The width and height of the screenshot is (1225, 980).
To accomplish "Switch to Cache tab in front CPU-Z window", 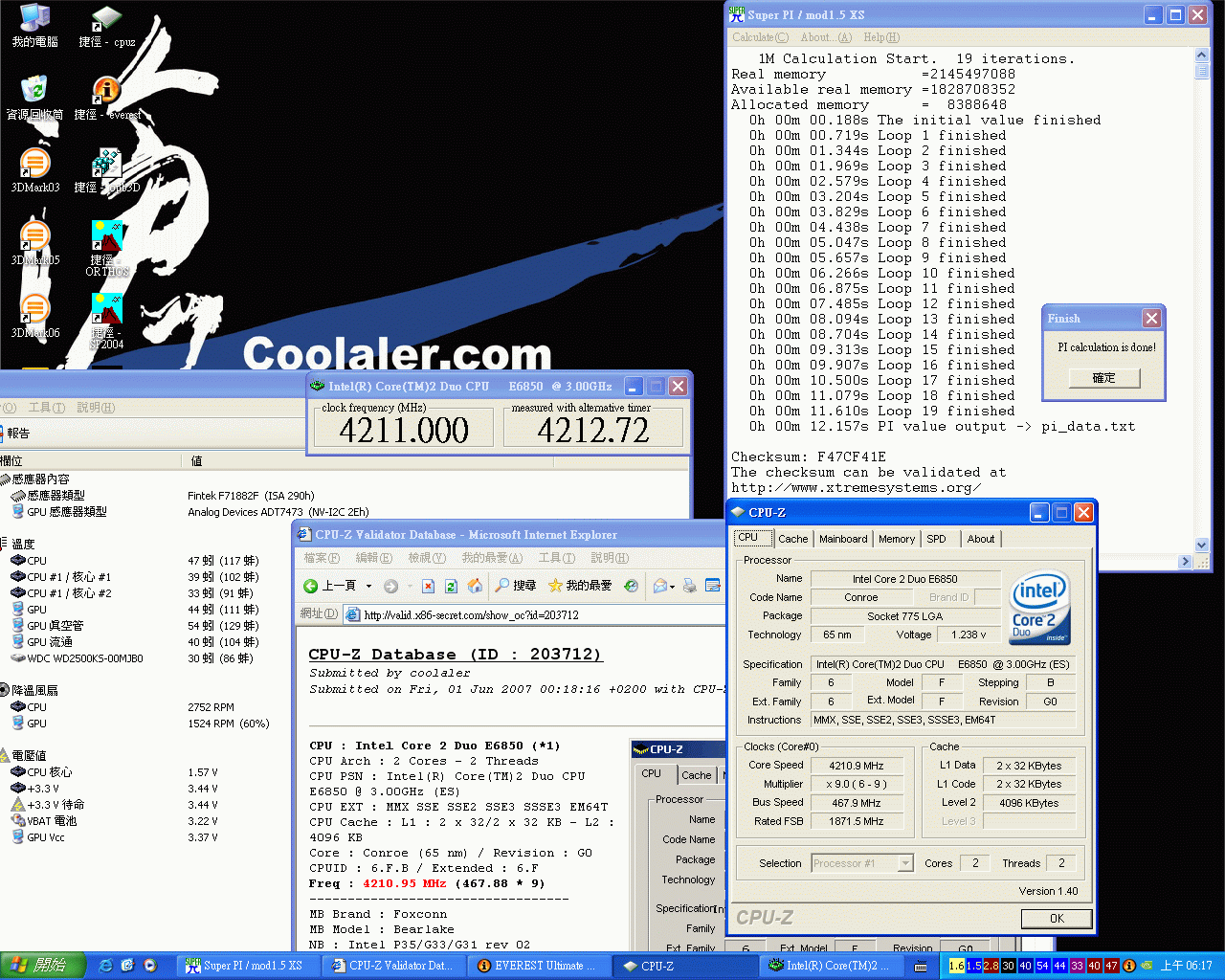I will click(x=792, y=539).
